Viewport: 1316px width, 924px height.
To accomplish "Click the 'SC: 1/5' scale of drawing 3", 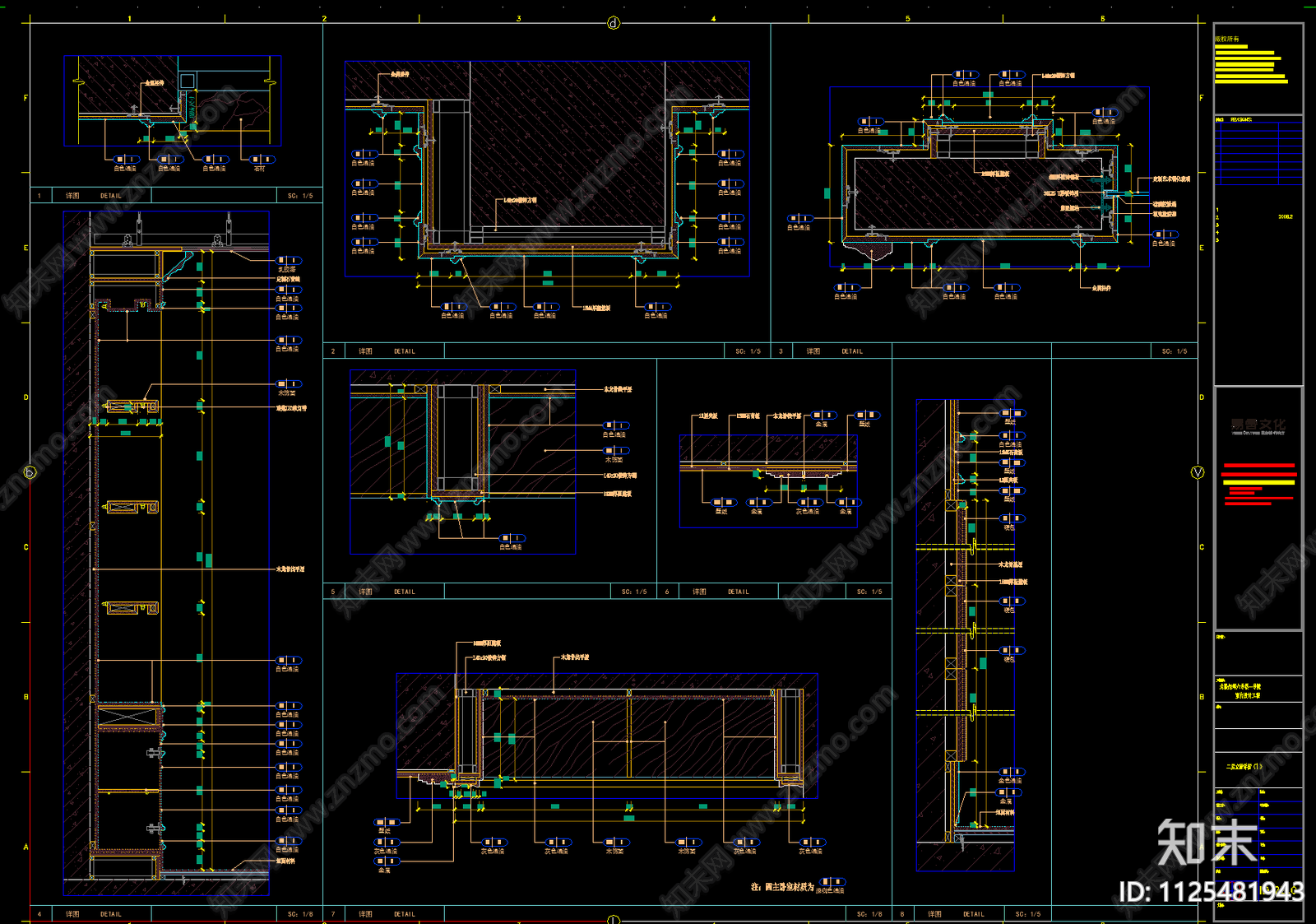I will coord(1175,351).
